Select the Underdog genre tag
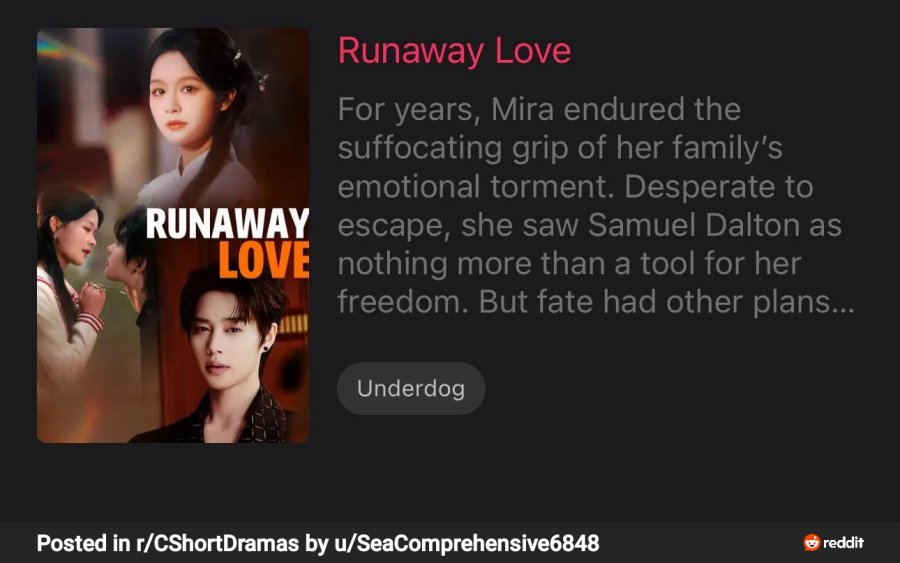This screenshot has height=563, width=900. [x=411, y=389]
